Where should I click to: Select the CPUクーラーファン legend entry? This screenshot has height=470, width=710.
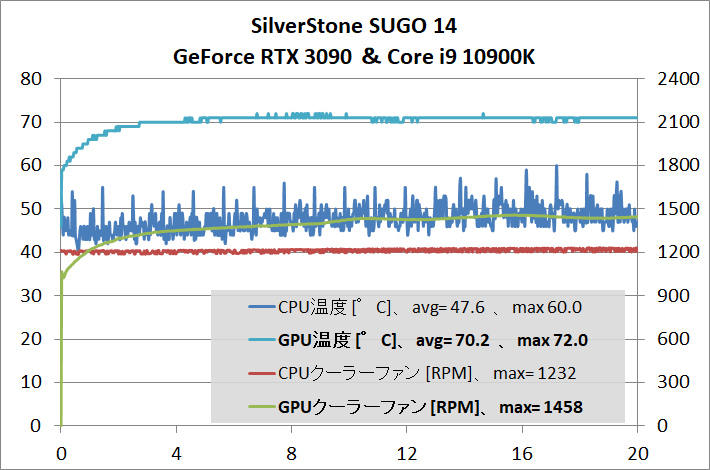pyautogui.click(x=413, y=374)
